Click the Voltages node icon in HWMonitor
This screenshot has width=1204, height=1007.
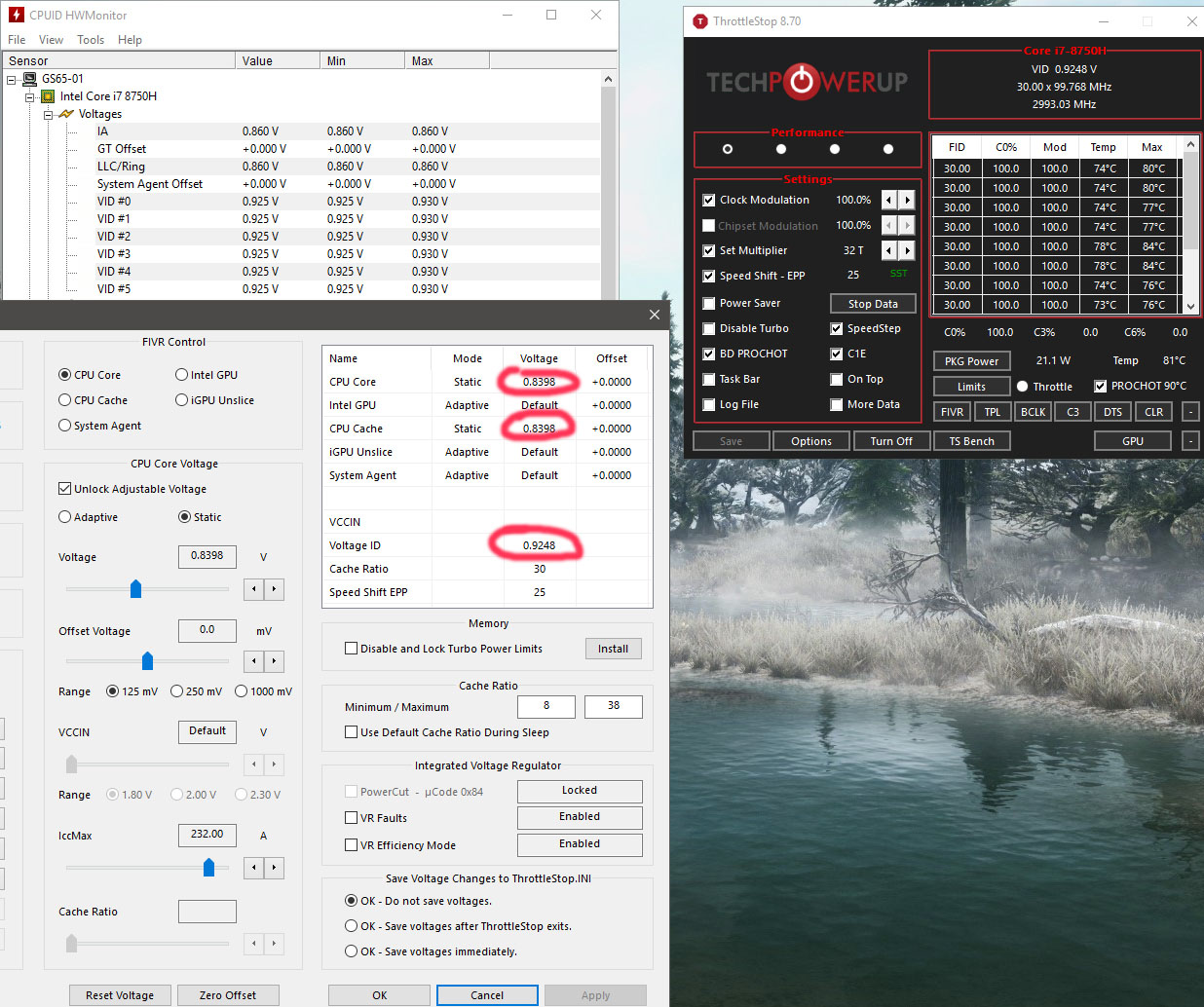click(66, 114)
